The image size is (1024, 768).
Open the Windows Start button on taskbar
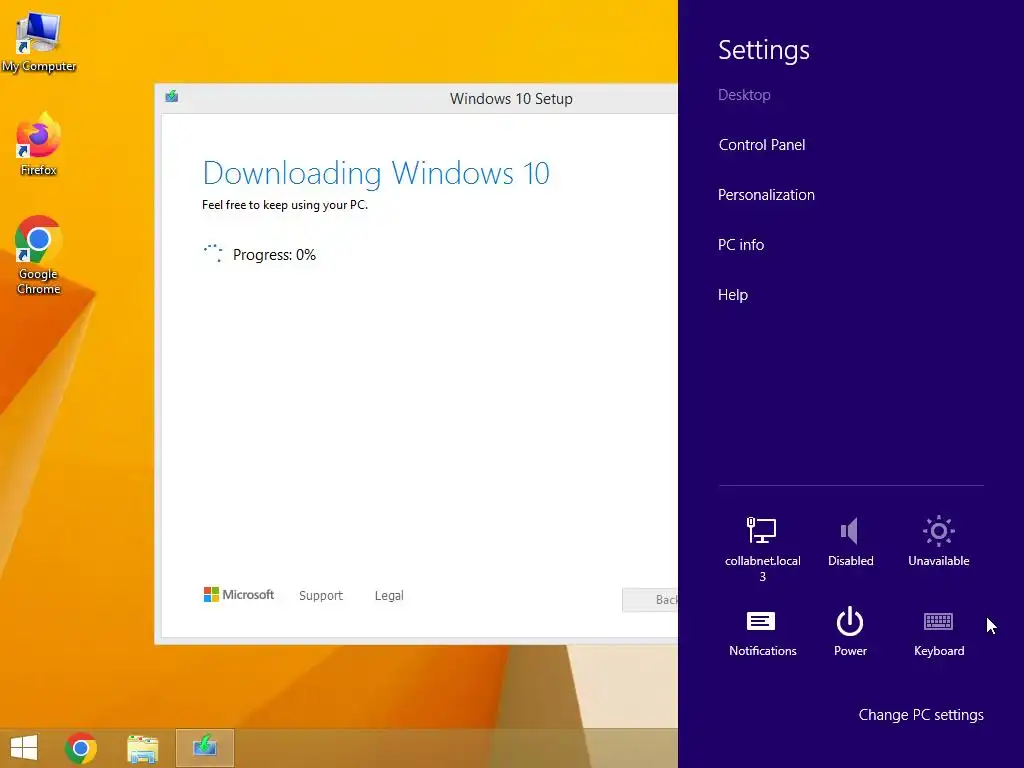pos(24,748)
